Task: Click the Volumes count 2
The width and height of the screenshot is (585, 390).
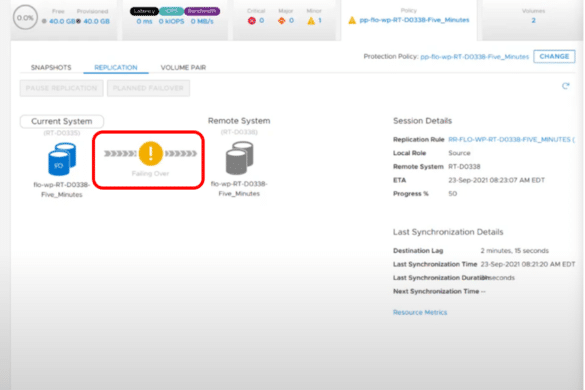Action: (x=534, y=21)
